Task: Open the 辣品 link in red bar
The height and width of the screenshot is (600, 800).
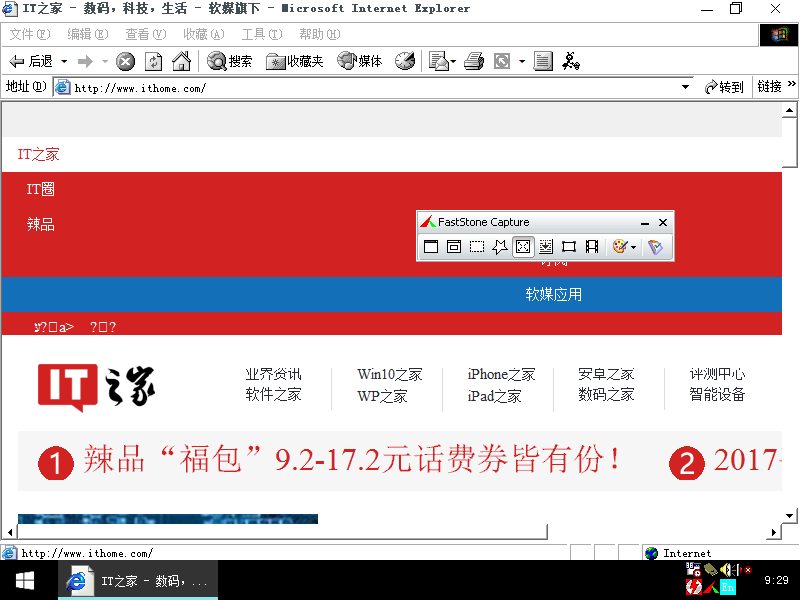Action: pyautogui.click(x=41, y=224)
